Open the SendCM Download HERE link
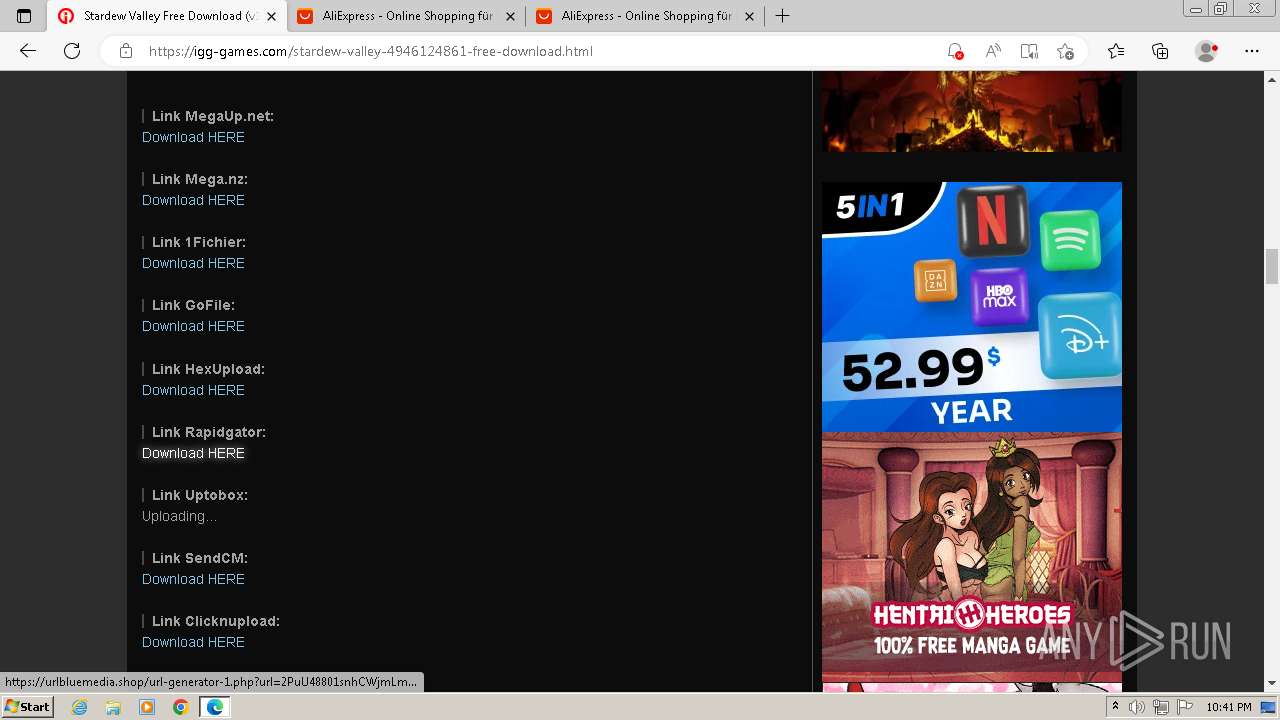 click(x=193, y=579)
